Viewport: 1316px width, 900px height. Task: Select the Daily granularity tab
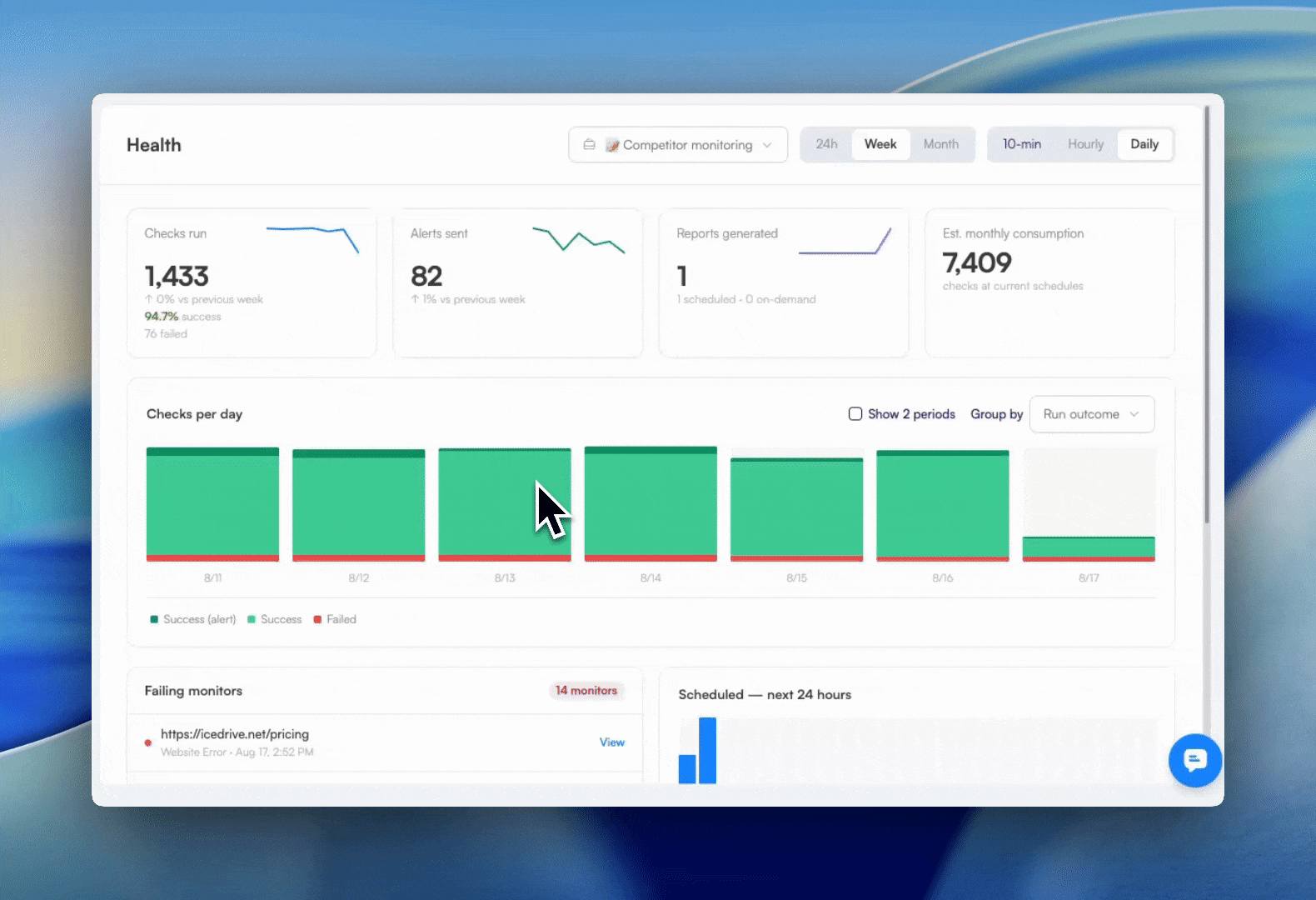point(1144,144)
